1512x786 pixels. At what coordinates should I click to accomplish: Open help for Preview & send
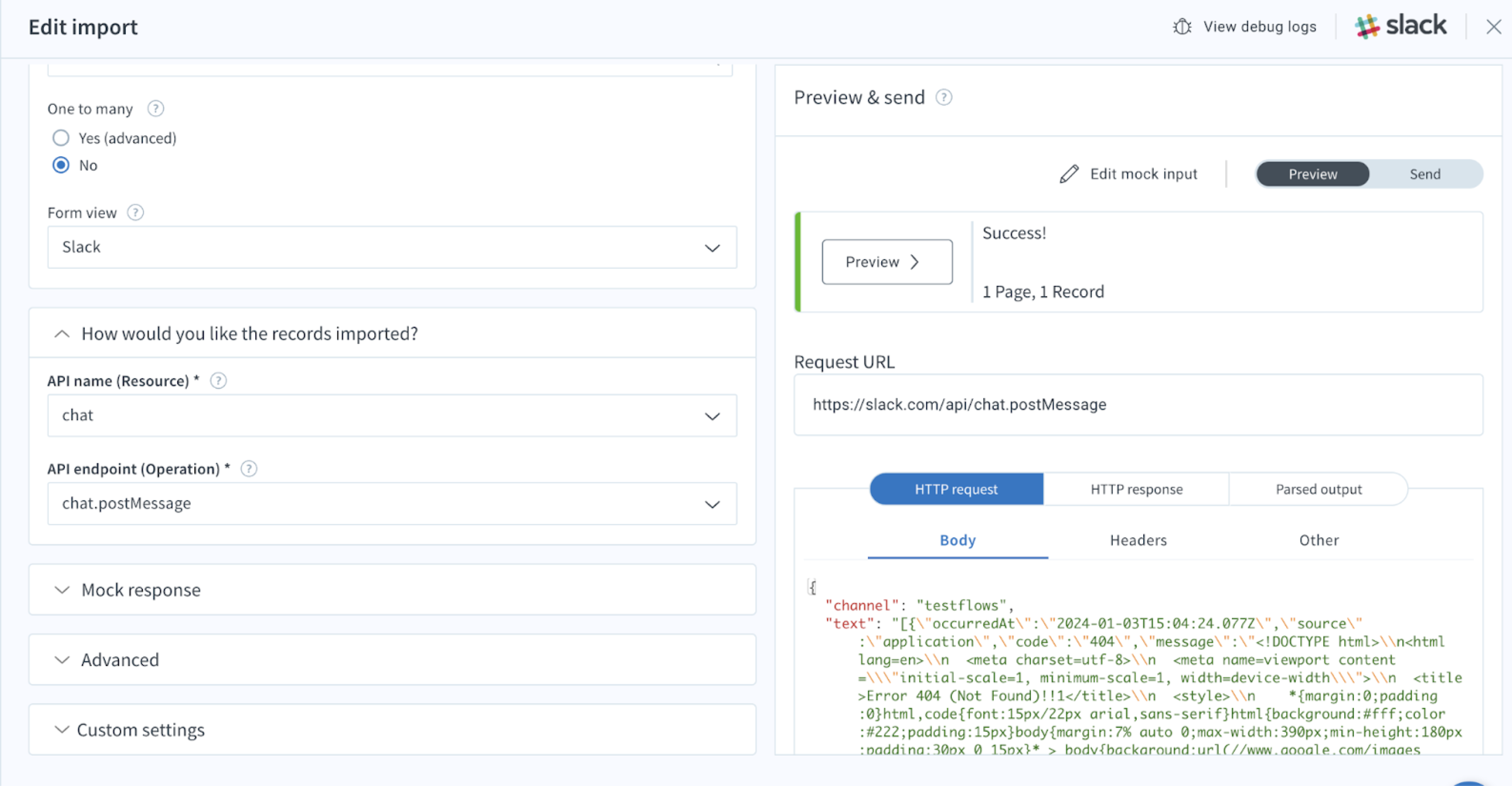[x=944, y=98]
